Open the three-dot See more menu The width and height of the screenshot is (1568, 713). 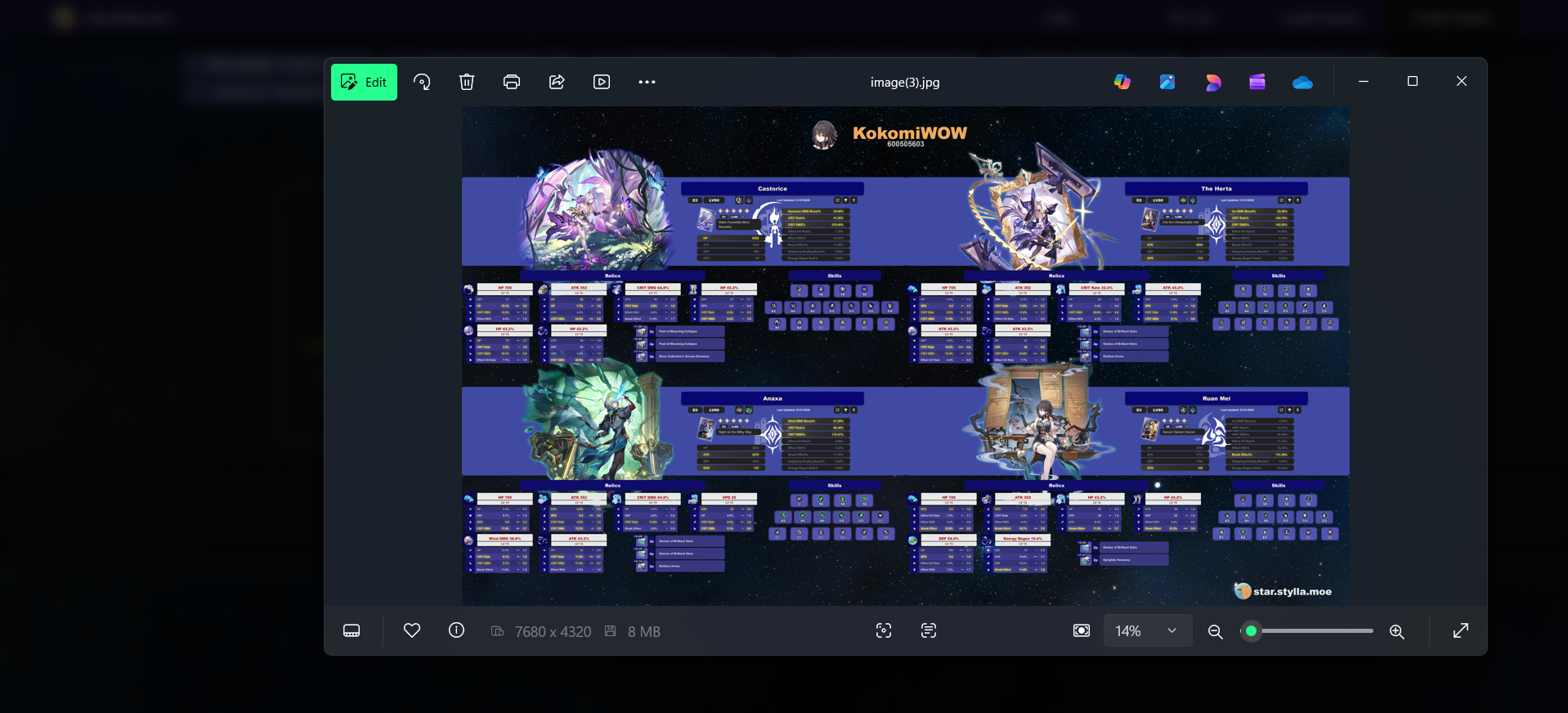647,82
